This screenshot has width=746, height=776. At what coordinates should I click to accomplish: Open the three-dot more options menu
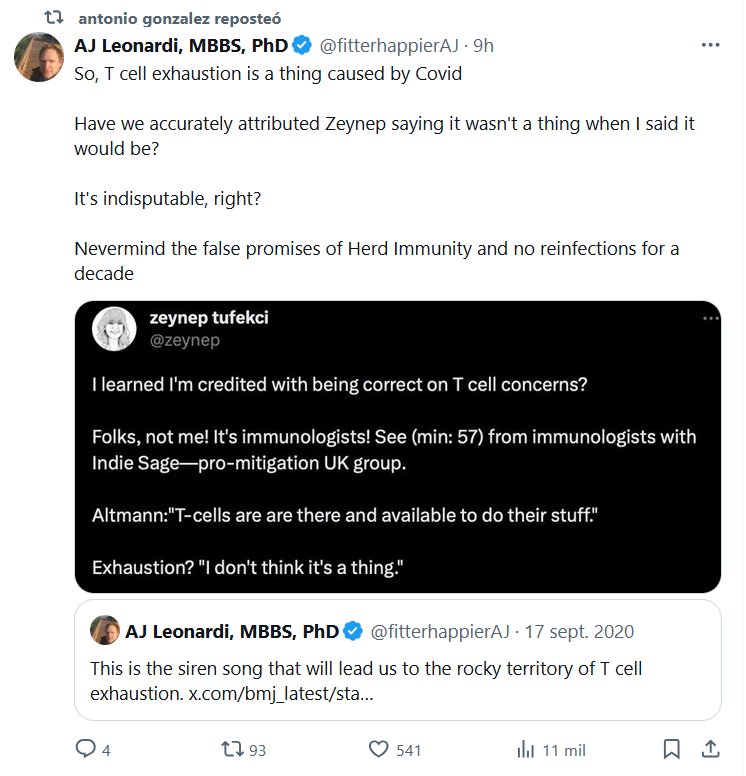click(710, 45)
